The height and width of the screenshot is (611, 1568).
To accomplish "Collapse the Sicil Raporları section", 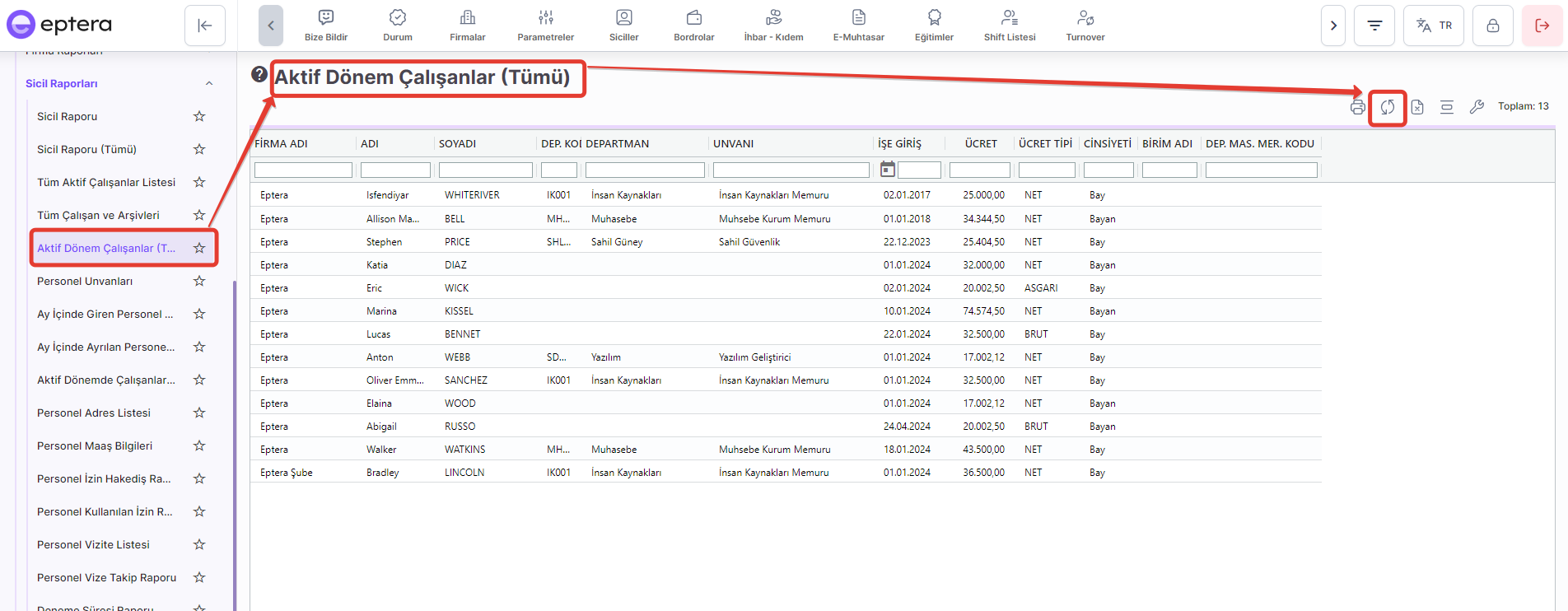I will click(209, 83).
